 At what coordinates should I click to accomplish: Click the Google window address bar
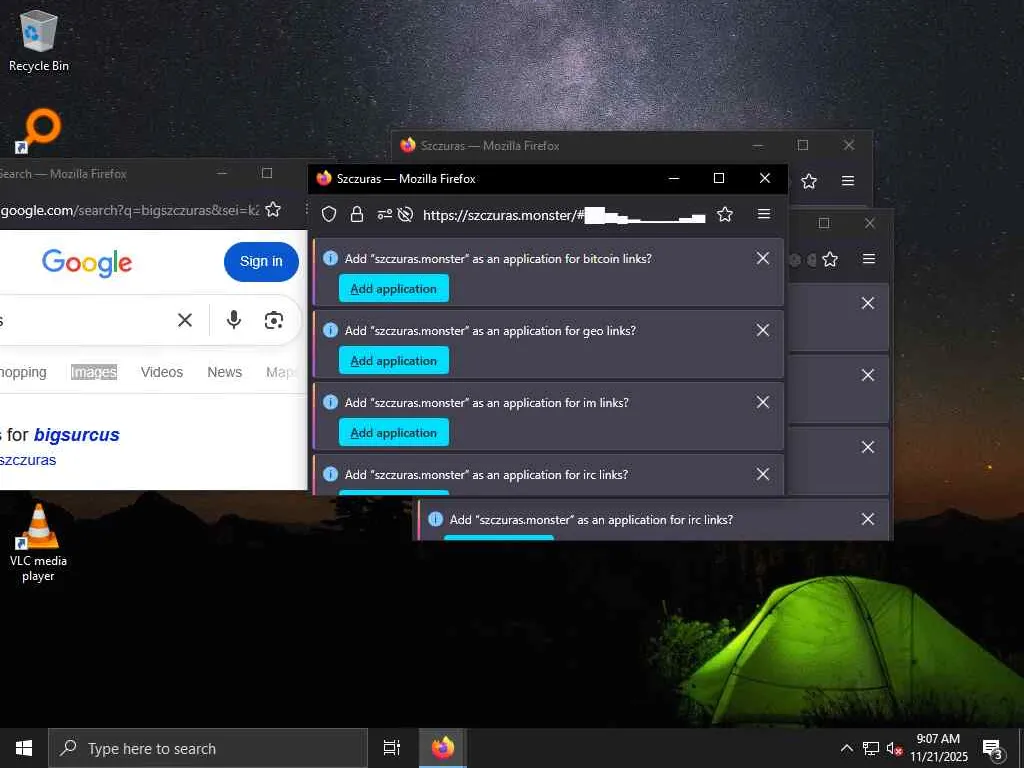pyautogui.click(x=129, y=210)
